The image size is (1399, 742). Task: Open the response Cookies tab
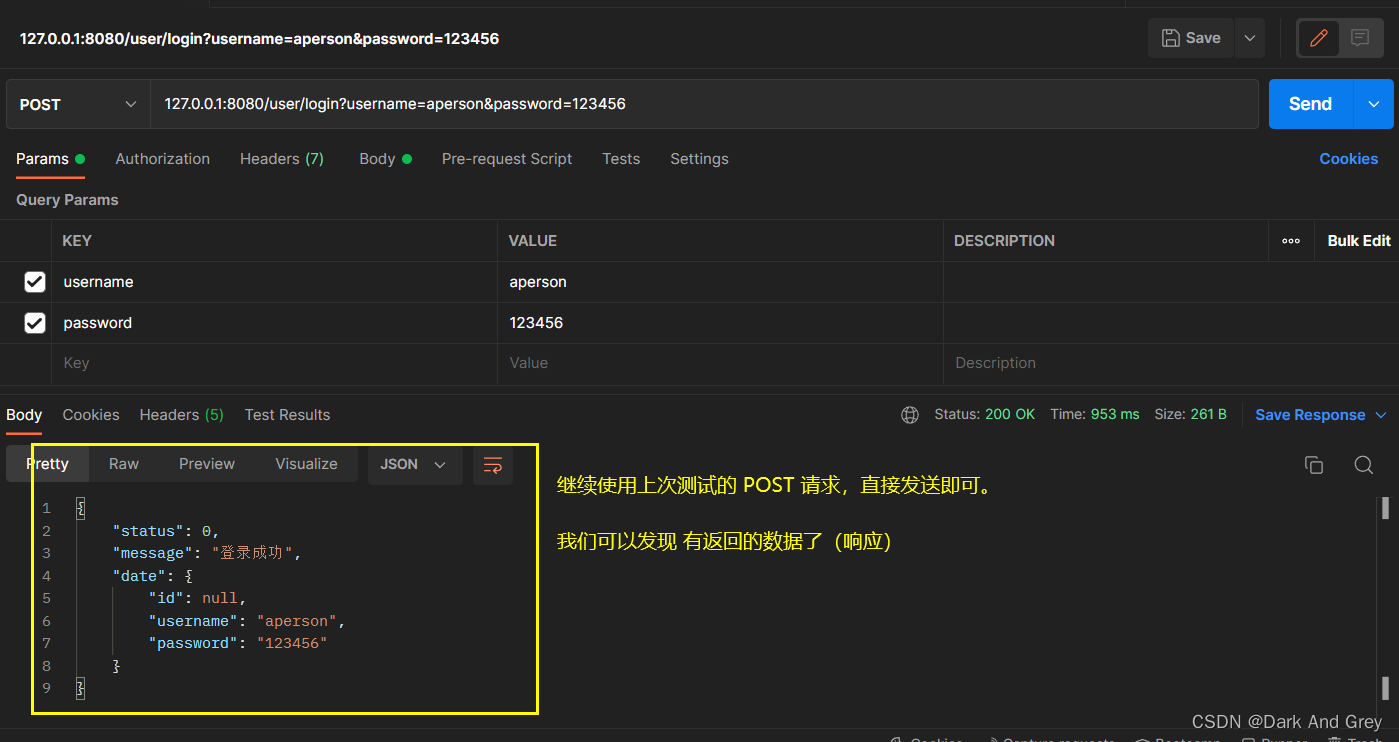pos(91,415)
